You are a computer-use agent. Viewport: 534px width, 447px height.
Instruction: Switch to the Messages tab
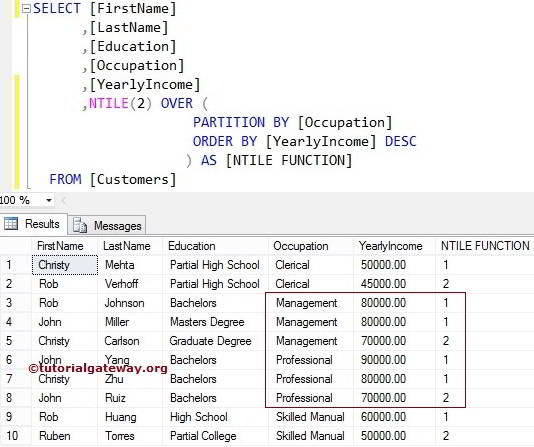tap(107, 225)
